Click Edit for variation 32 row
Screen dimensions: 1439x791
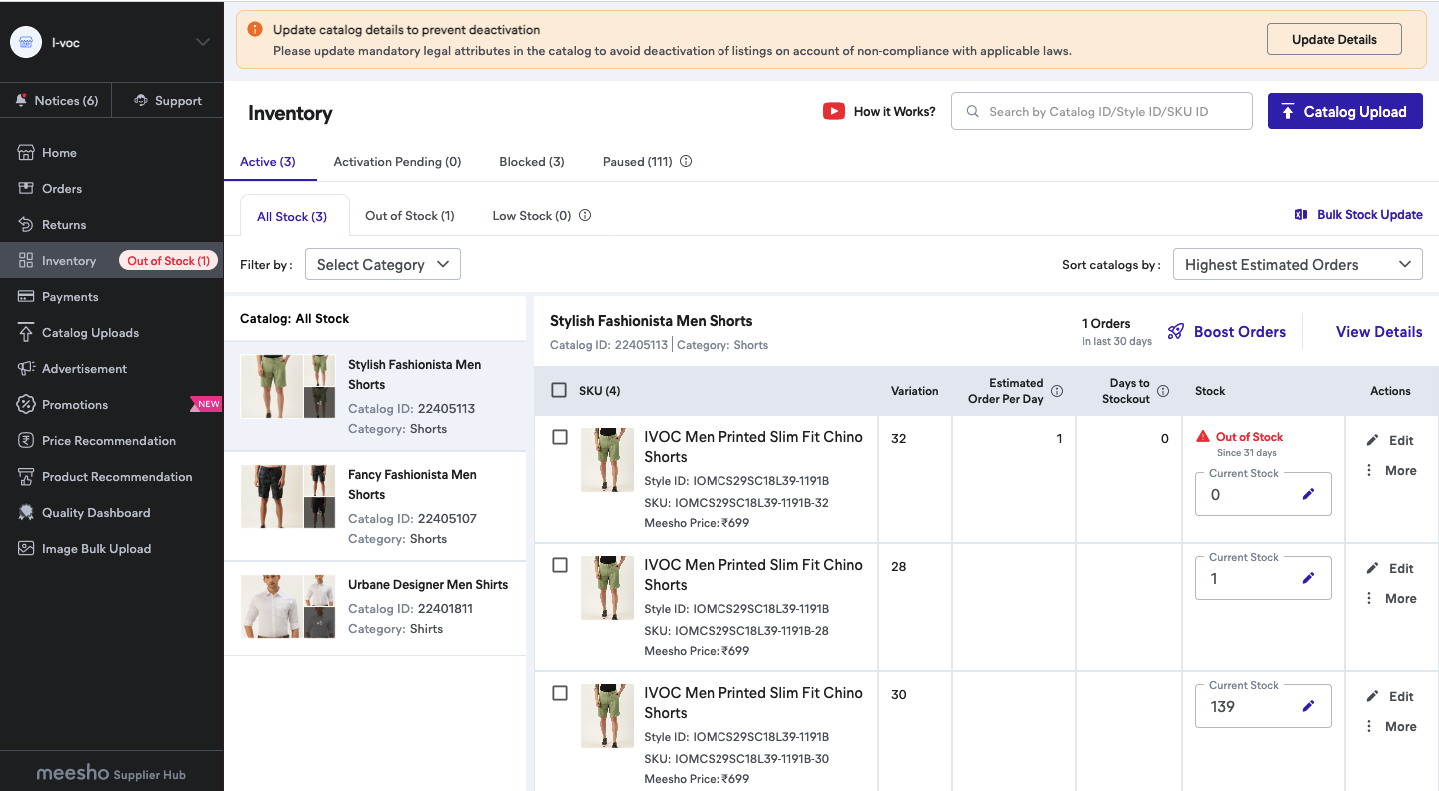[x=1391, y=441]
